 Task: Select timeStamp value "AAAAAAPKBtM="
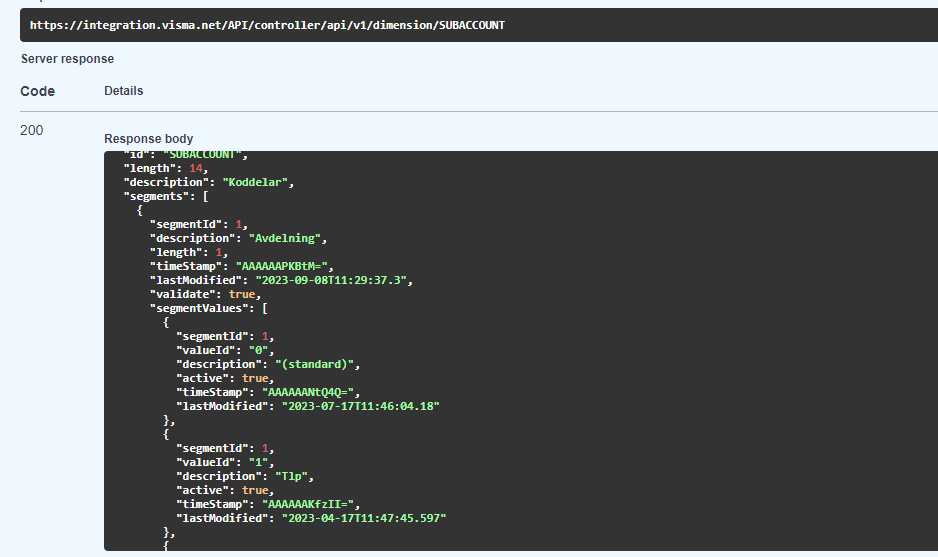(282, 266)
